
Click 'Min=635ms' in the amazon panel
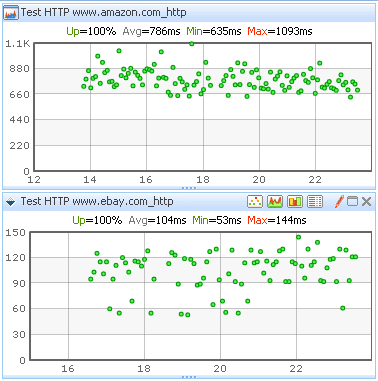point(214,31)
